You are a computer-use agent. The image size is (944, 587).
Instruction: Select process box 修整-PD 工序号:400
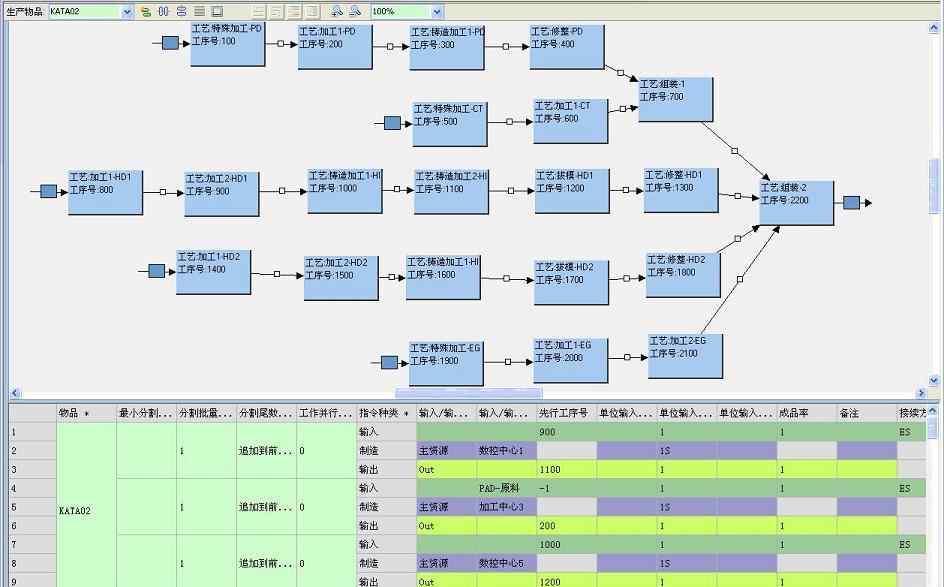coord(567,46)
